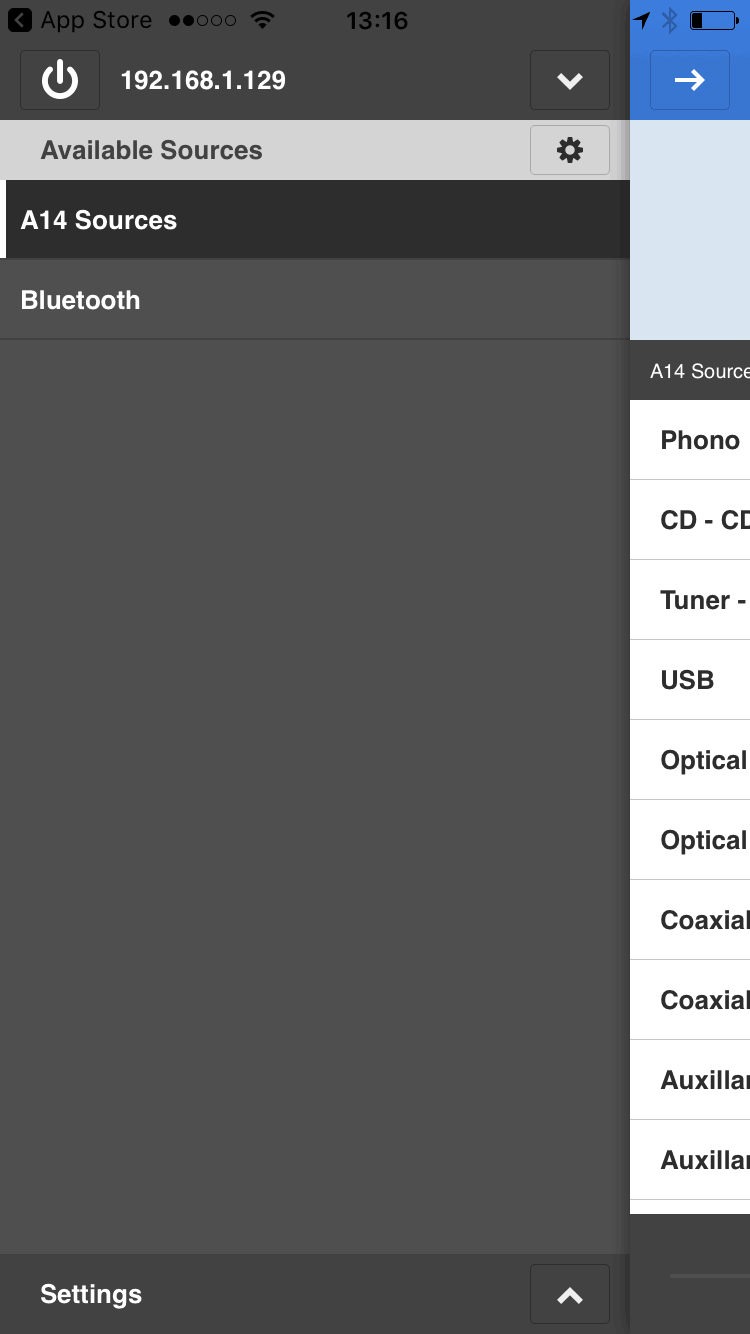Viewport: 750px width, 1334px height.
Task: Tap the power icon button
Action: pos(60,80)
